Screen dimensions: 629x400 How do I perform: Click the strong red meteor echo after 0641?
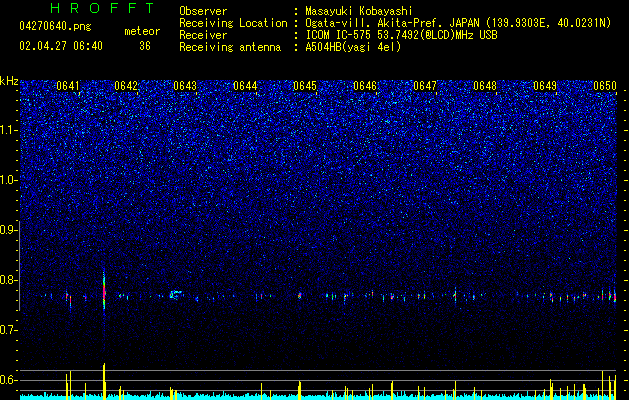[104, 292]
